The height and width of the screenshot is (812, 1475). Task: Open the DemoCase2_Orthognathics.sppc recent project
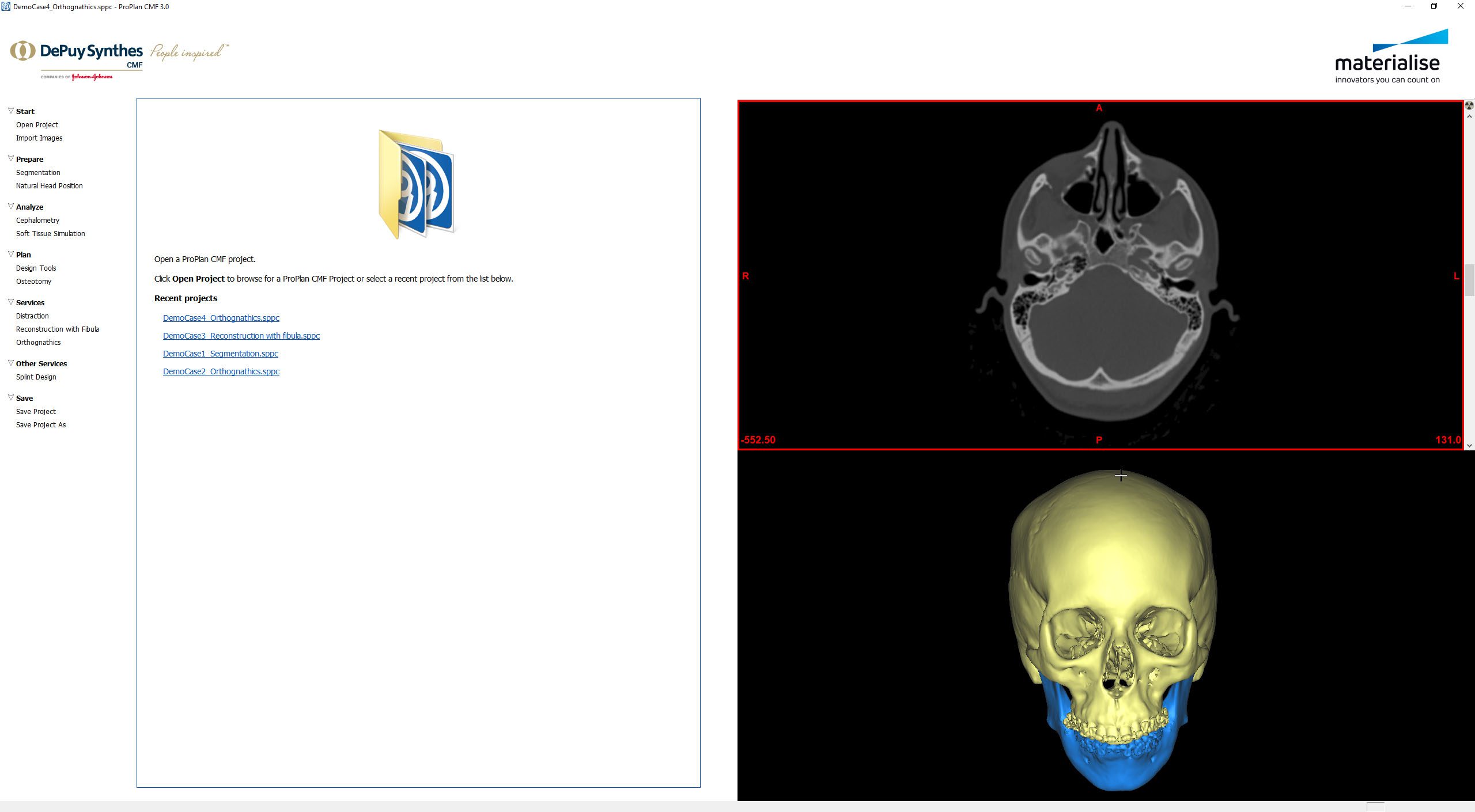(221, 371)
